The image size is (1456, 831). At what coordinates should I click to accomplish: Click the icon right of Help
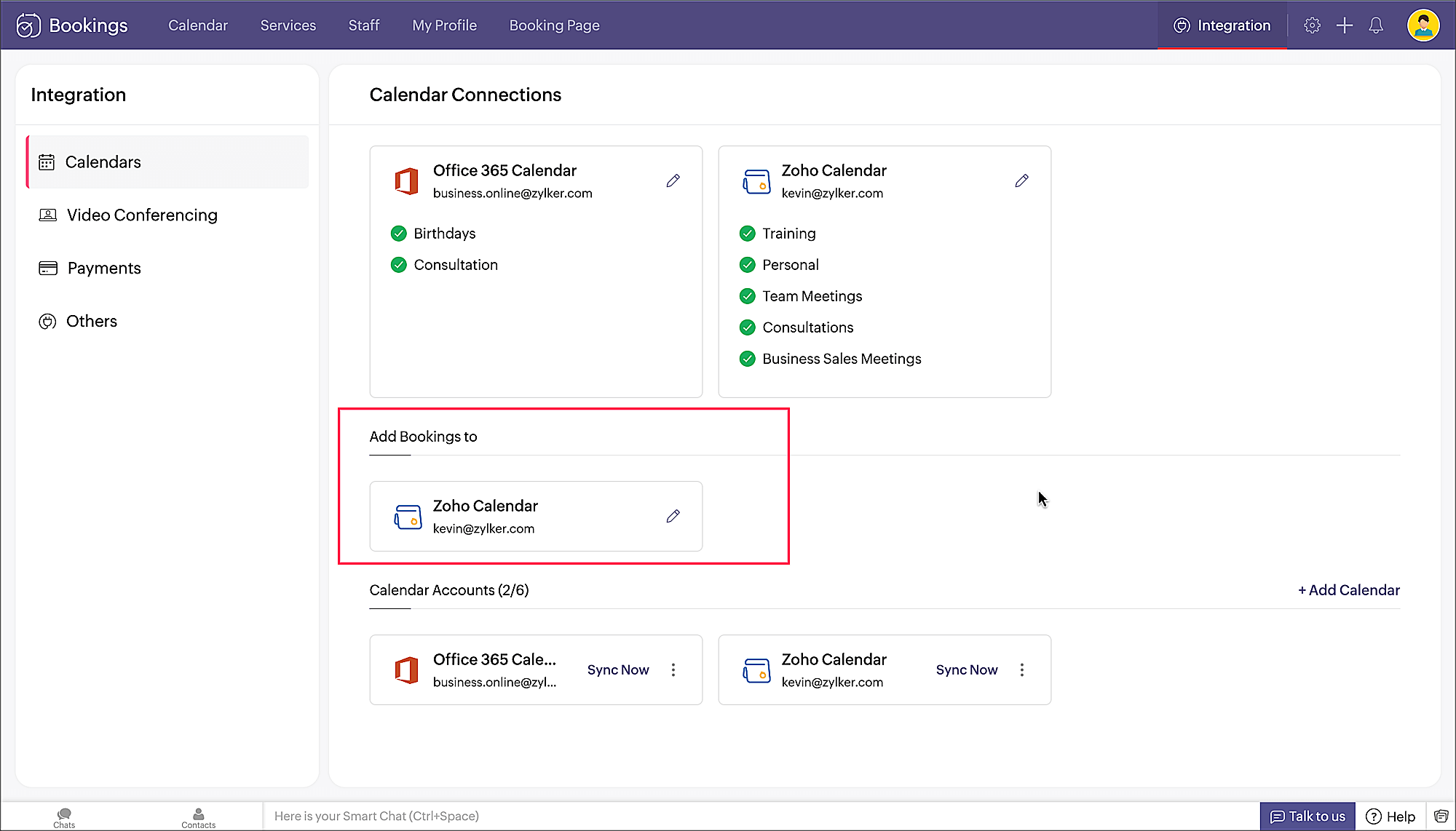click(1441, 816)
